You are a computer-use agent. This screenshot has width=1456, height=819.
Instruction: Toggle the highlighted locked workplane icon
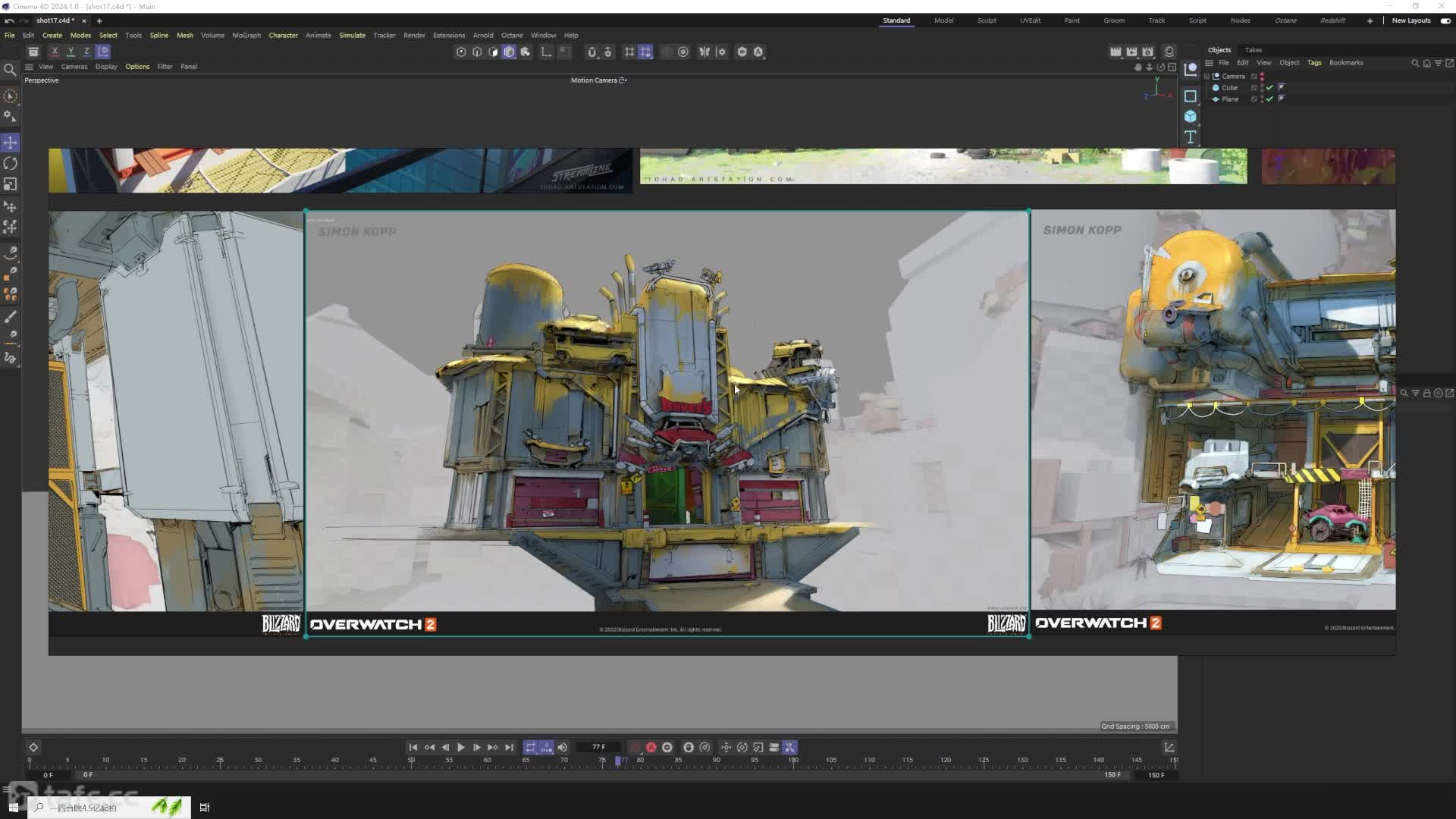click(x=645, y=52)
